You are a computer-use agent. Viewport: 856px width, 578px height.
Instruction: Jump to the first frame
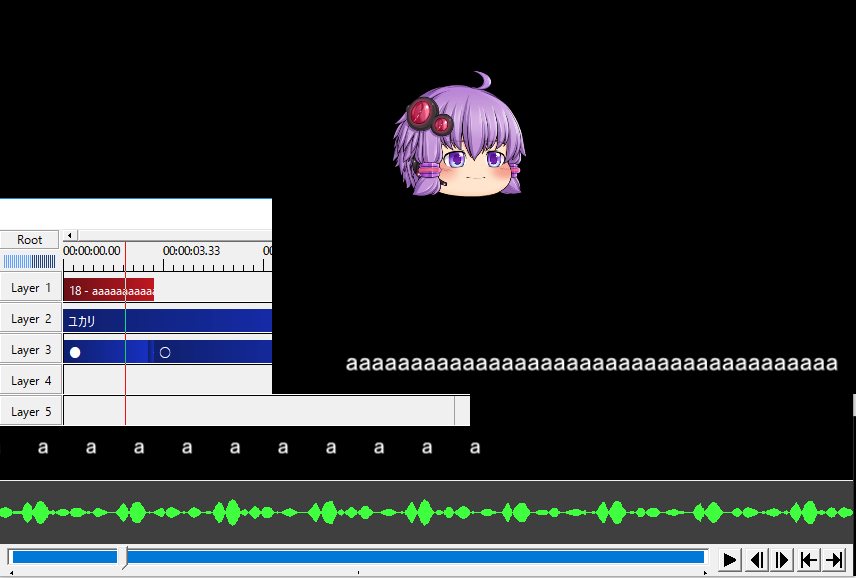pyautogui.click(x=809, y=560)
